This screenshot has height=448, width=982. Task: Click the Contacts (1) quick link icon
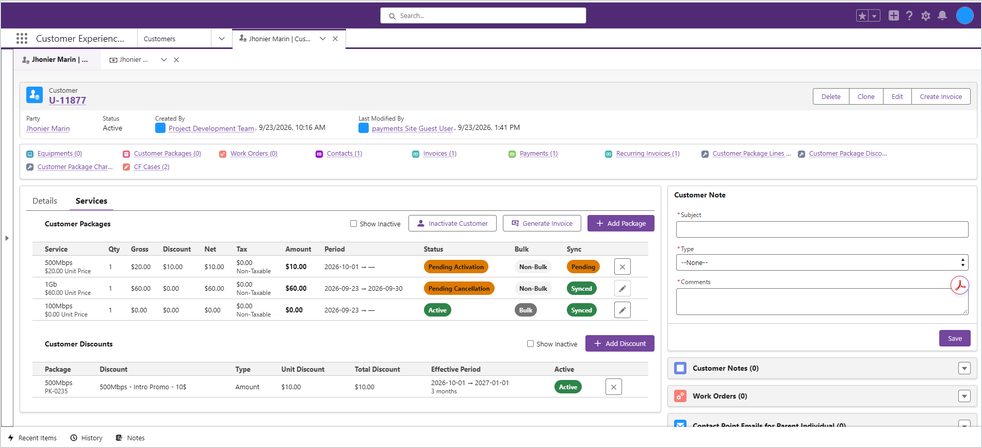tap(319, 154)
